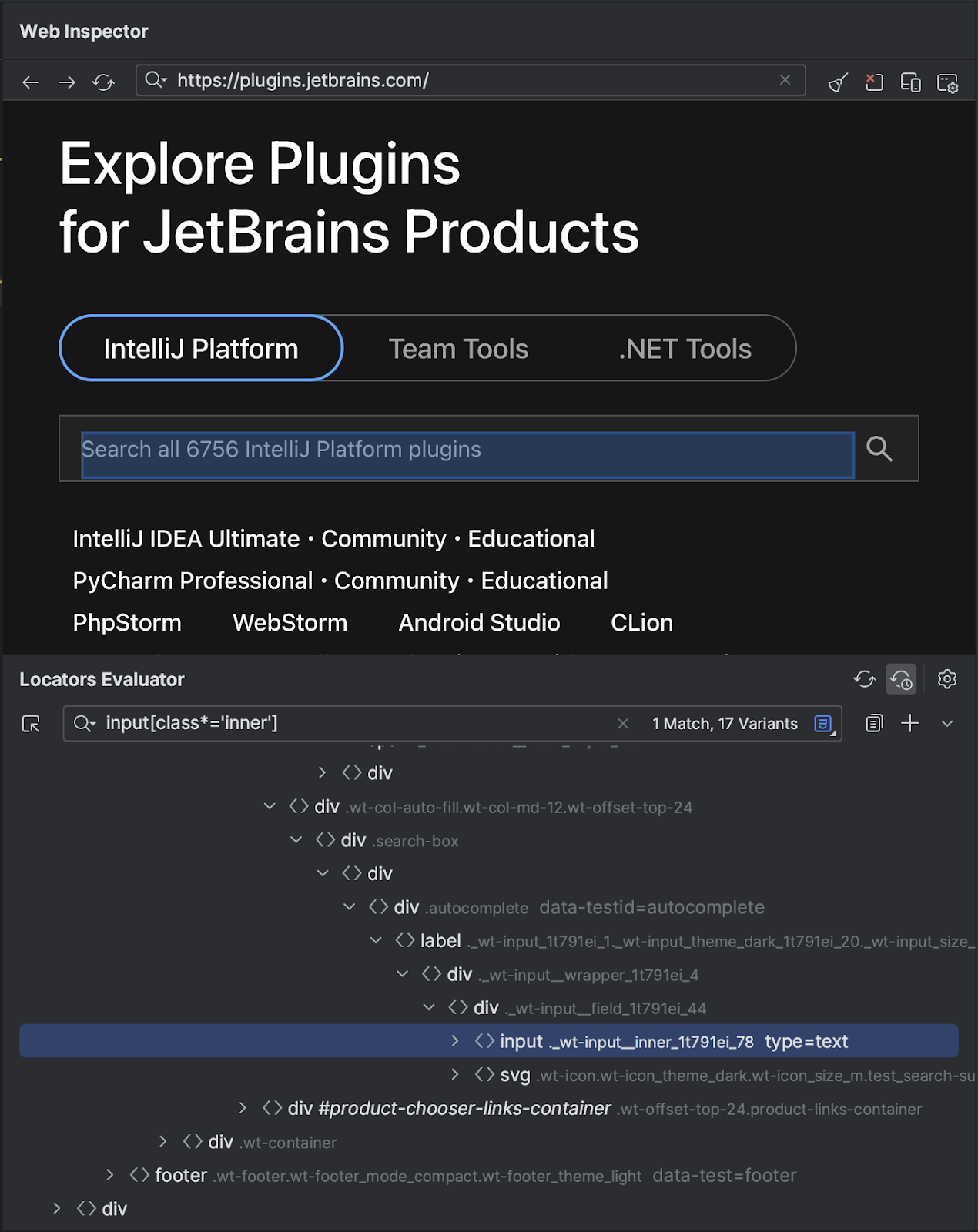
Task: Open Educational link on PyCharm row
Action: point(544,581)
